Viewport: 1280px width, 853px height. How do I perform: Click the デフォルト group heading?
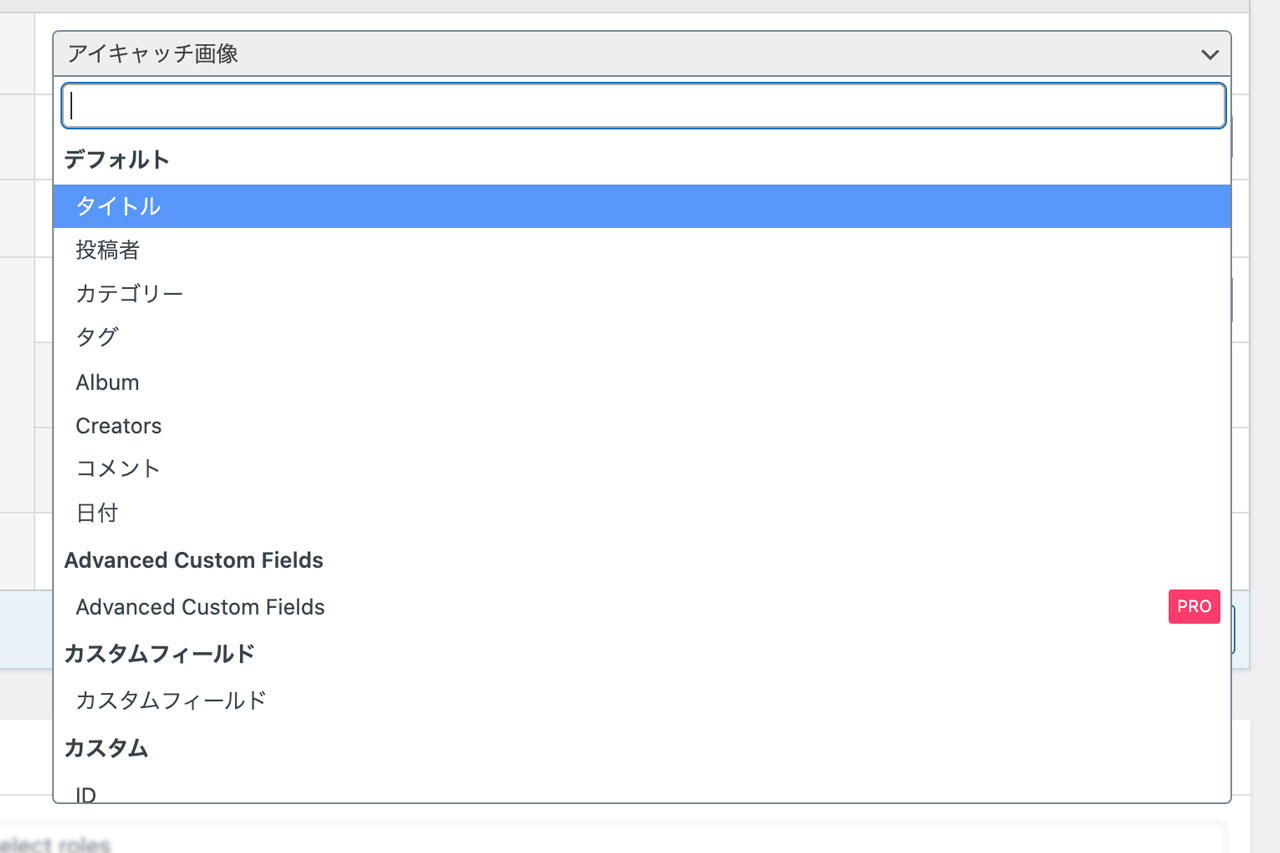click(x=117, y=159)
